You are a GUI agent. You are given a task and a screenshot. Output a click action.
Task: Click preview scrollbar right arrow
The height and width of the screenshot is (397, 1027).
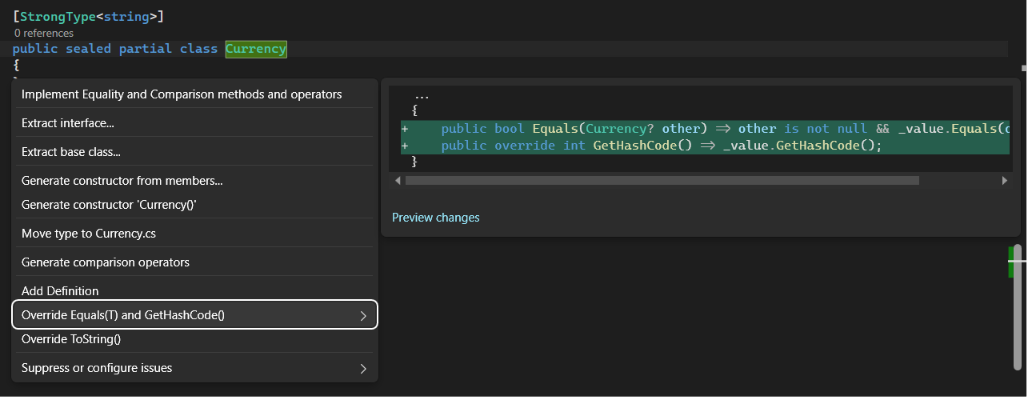point(1004,180)
